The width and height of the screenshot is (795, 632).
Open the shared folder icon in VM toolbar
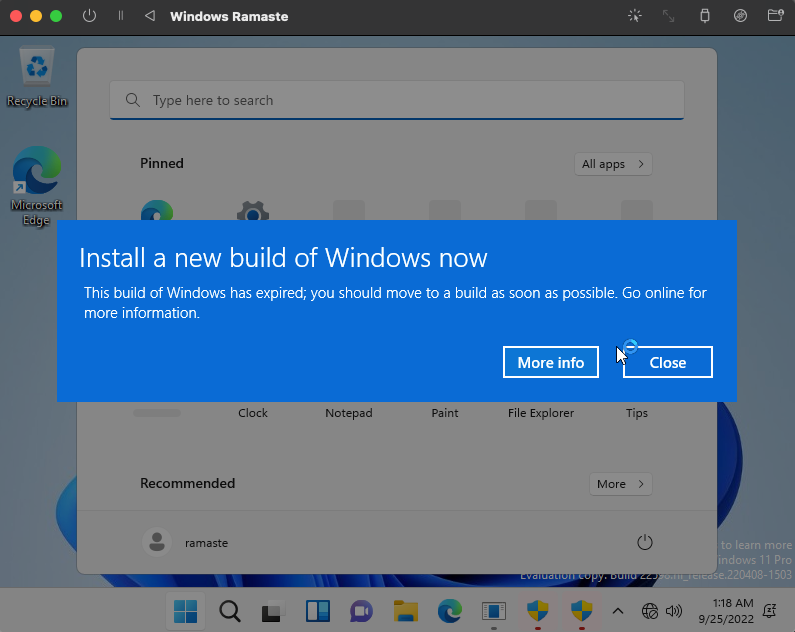(776, 16)
